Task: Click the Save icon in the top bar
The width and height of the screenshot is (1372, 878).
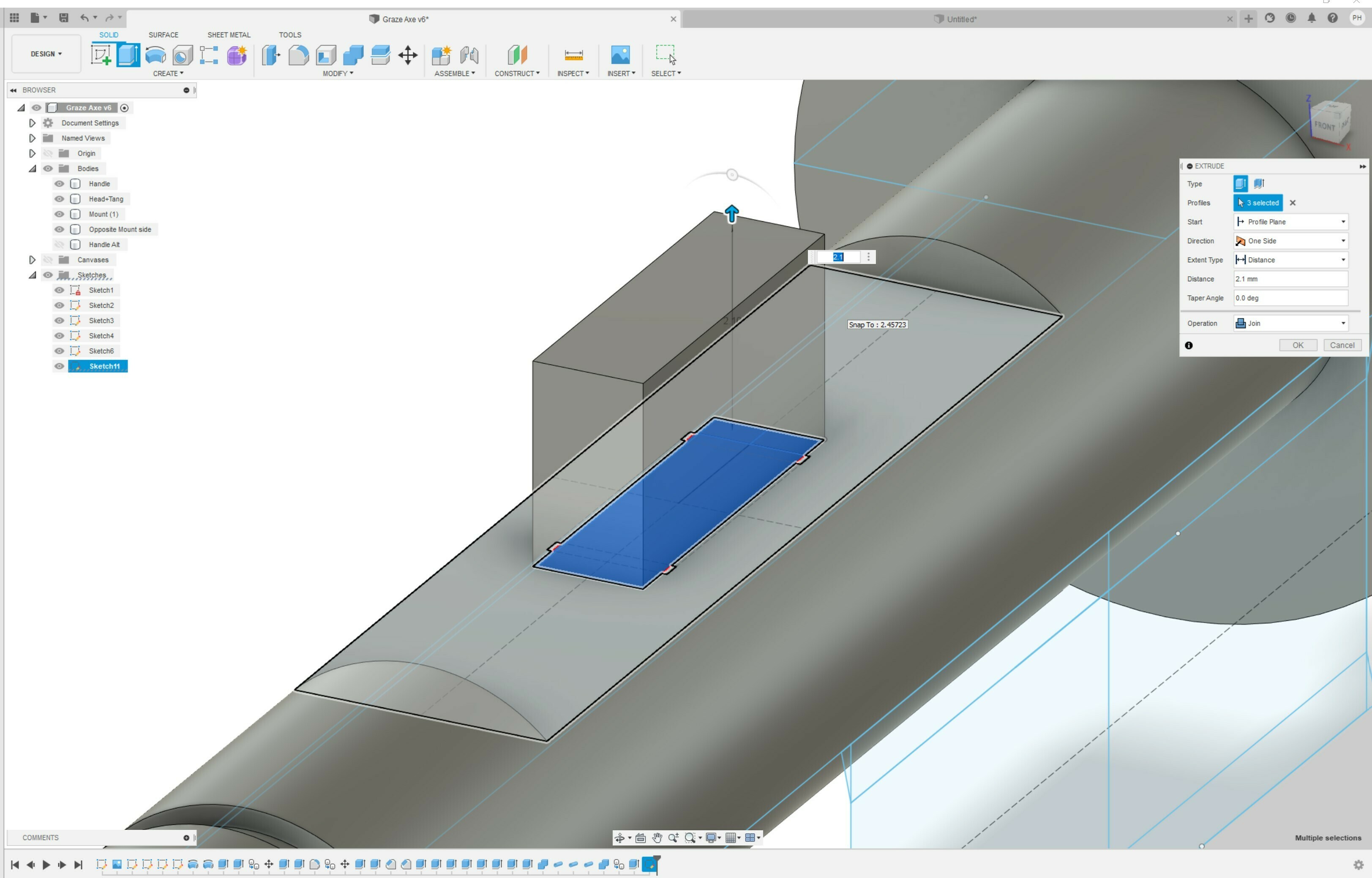Action: pyautogui.click(x=63, y=18)
